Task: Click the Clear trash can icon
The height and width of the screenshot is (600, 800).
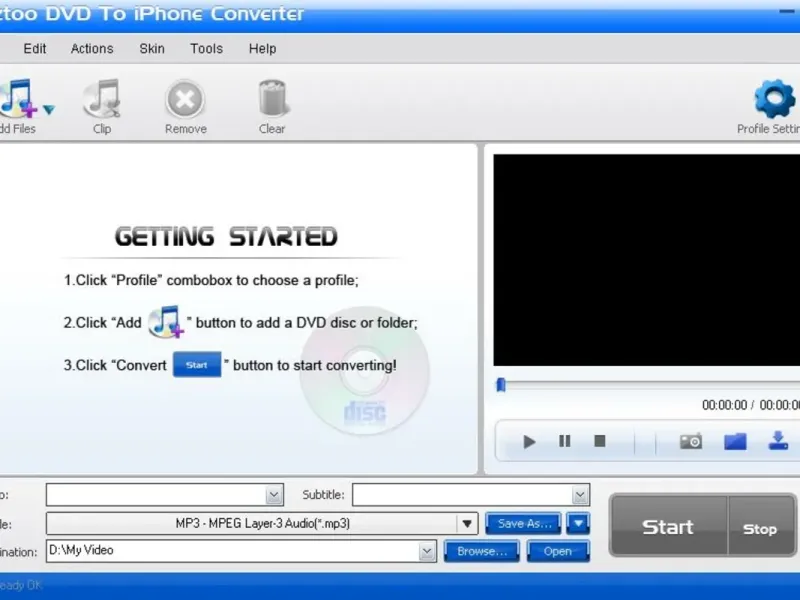Action: tap(273, 98)
